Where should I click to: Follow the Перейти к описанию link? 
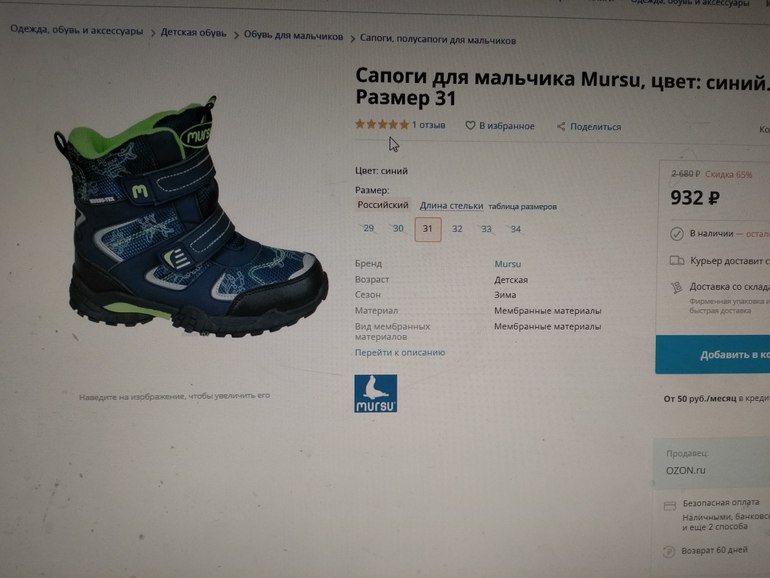(400, 353)
